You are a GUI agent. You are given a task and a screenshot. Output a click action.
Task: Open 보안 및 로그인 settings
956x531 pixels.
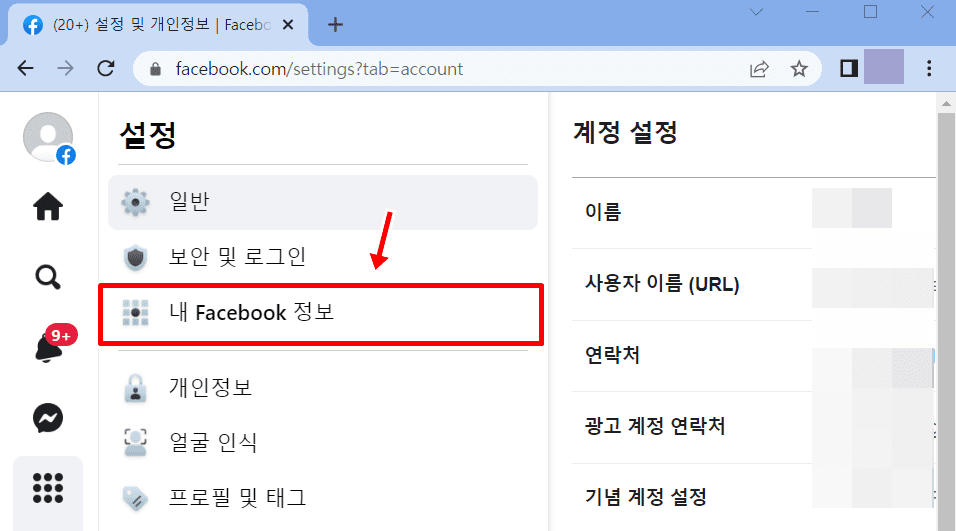coord(323,257)
